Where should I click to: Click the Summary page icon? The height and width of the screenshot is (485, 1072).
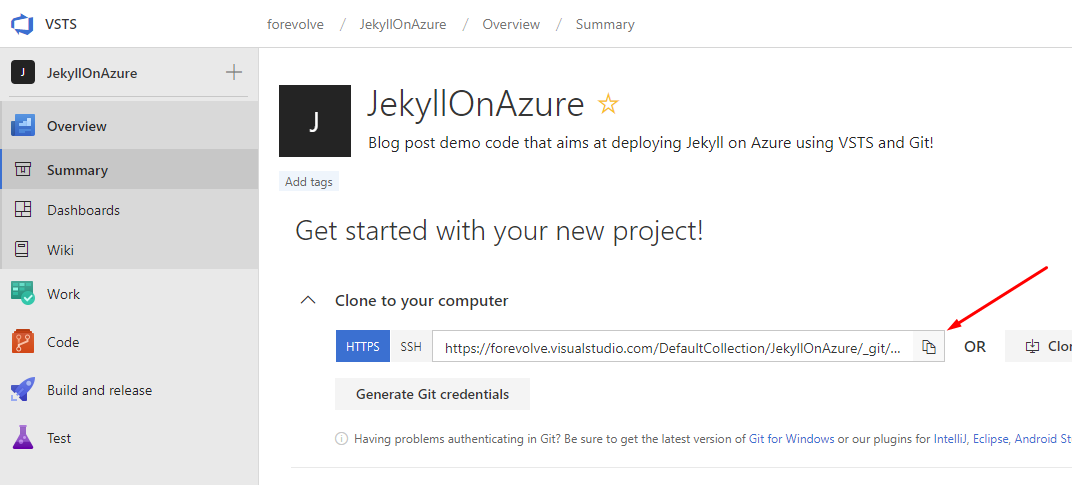tap(23, 170)
